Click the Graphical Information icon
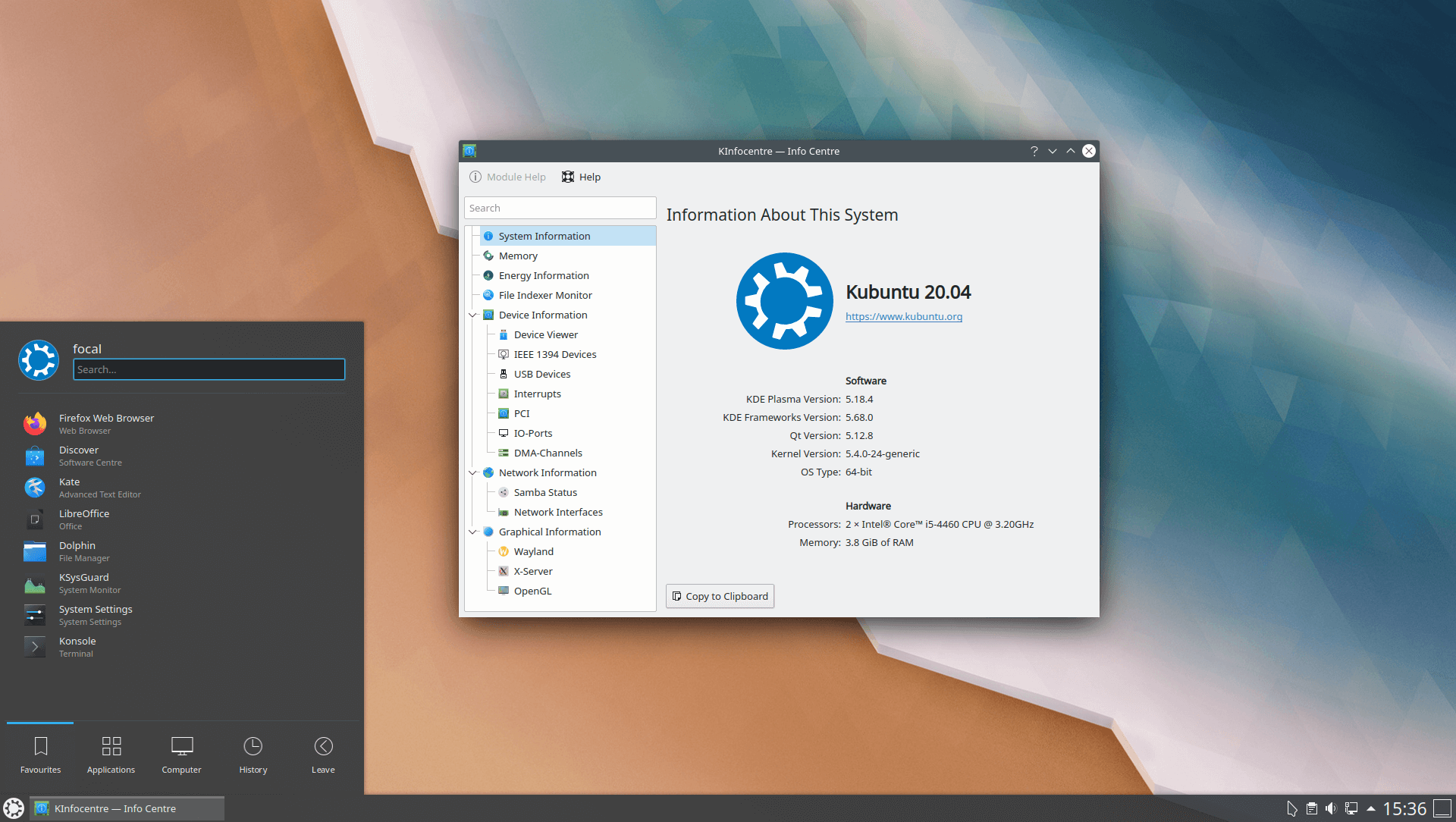This screenshot has height=822, width=1456. (x=488, y=530)
